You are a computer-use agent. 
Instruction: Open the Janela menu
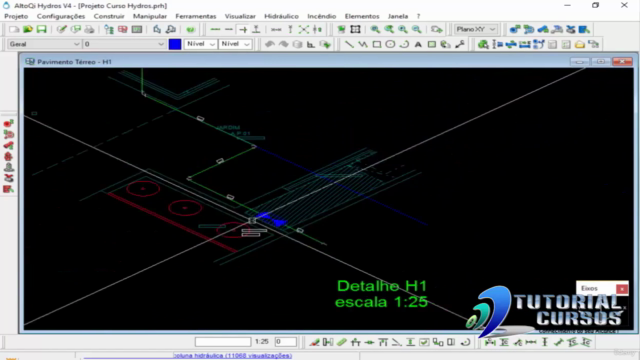[x=398, y=16]
